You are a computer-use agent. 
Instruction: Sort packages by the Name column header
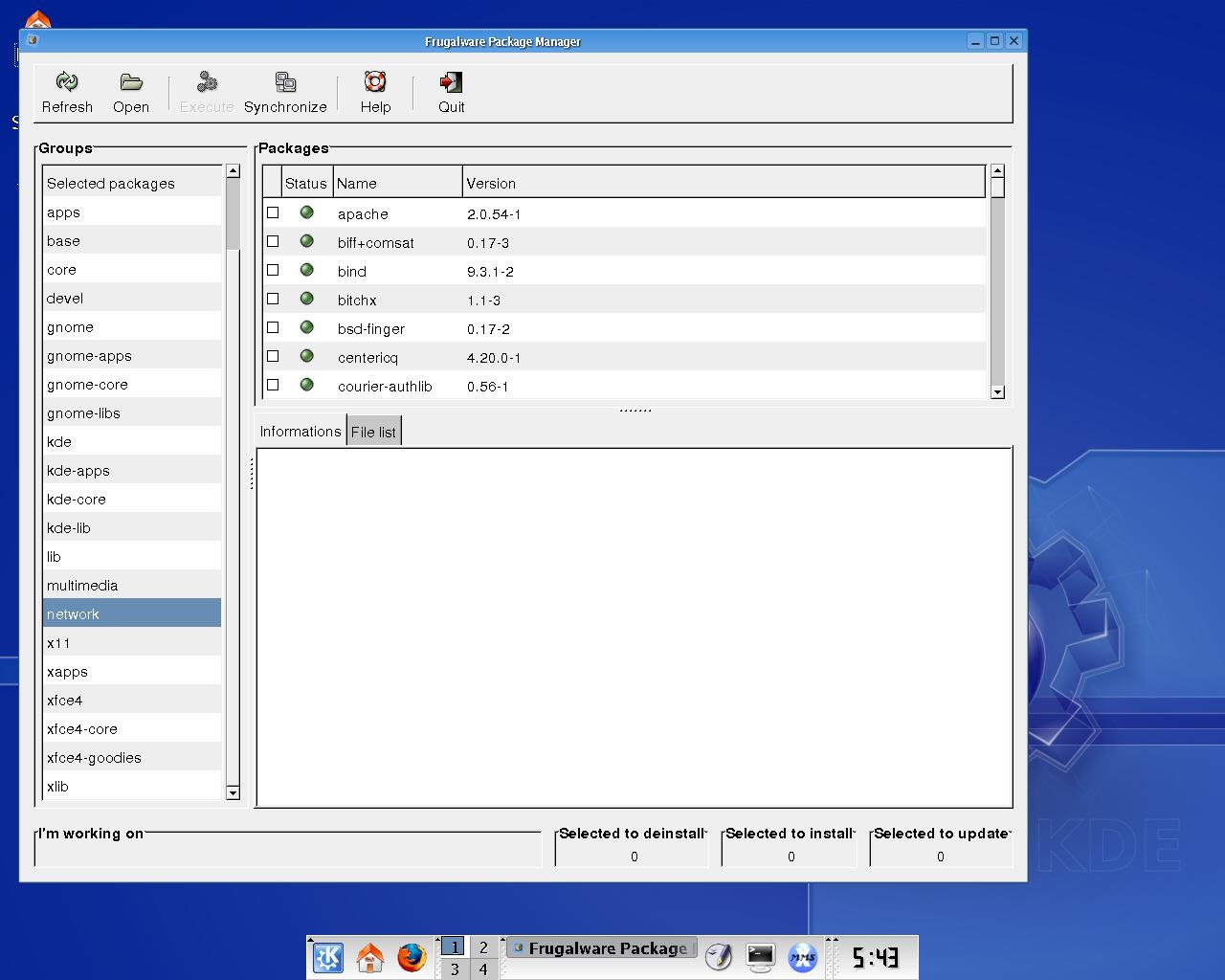coord(397,183)
